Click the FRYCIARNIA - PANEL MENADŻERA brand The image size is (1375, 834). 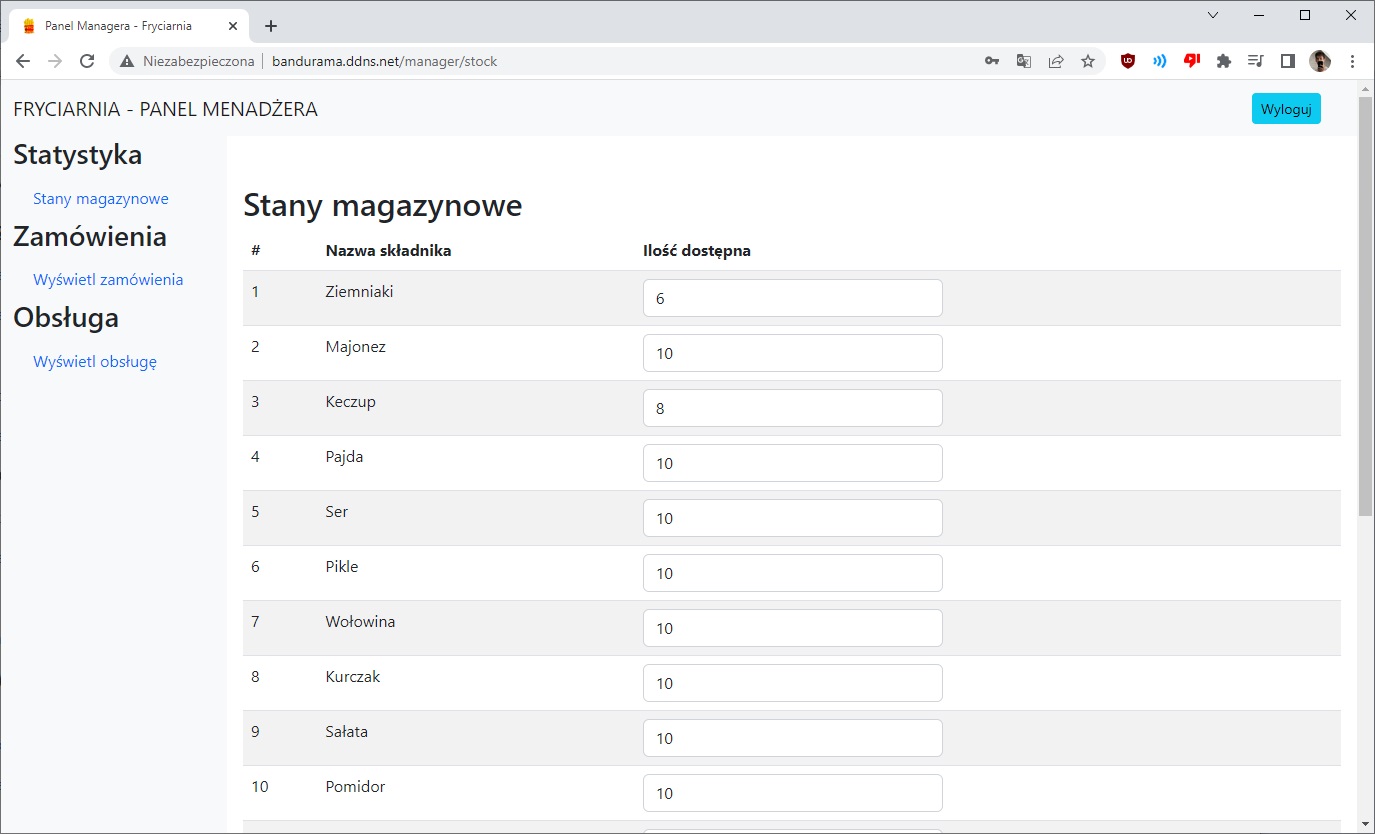pyautogui.click(x=165, y=109)
